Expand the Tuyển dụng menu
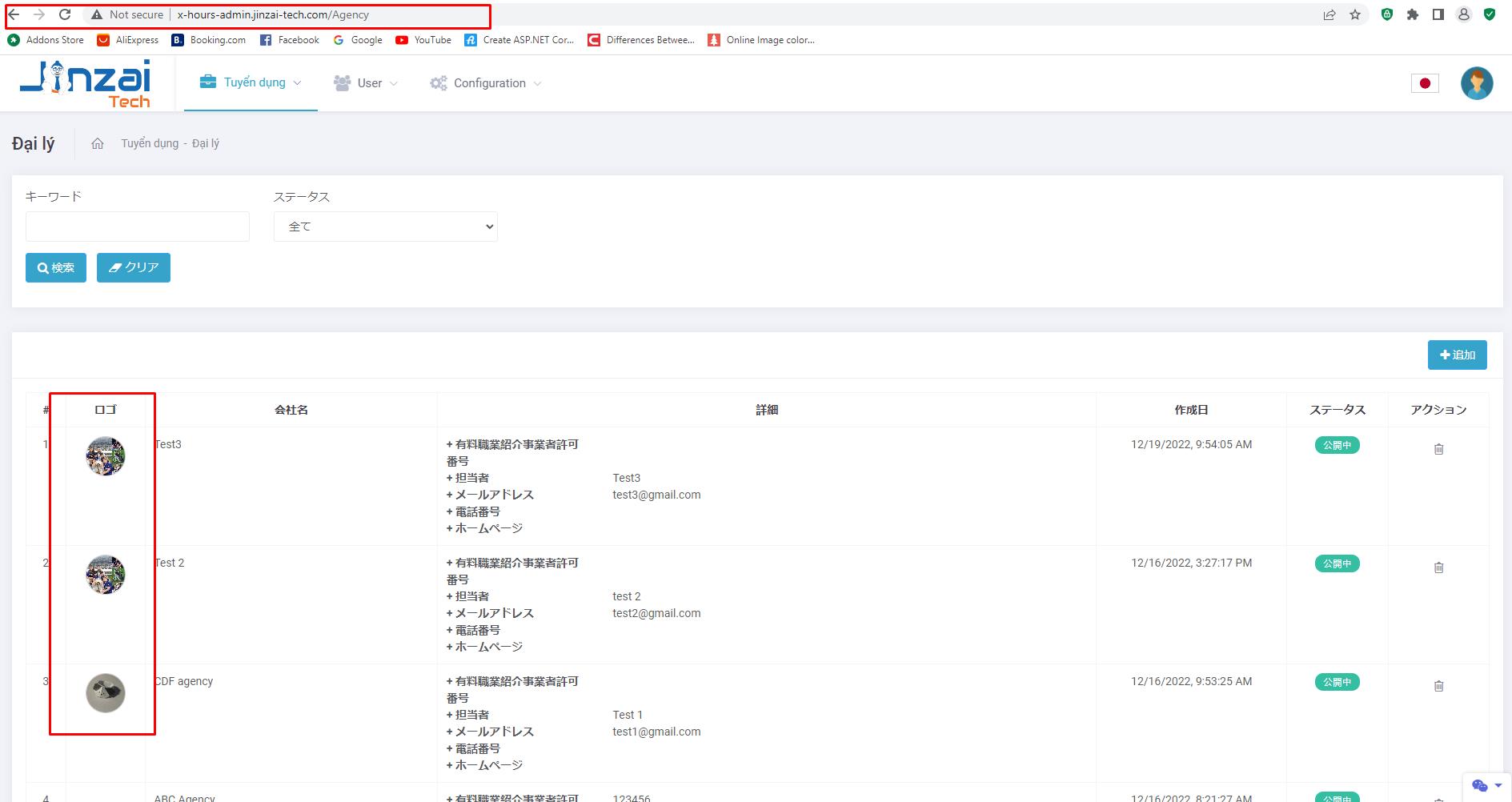The width and height of the screenshot is (1512, 802). pos(251,82)
